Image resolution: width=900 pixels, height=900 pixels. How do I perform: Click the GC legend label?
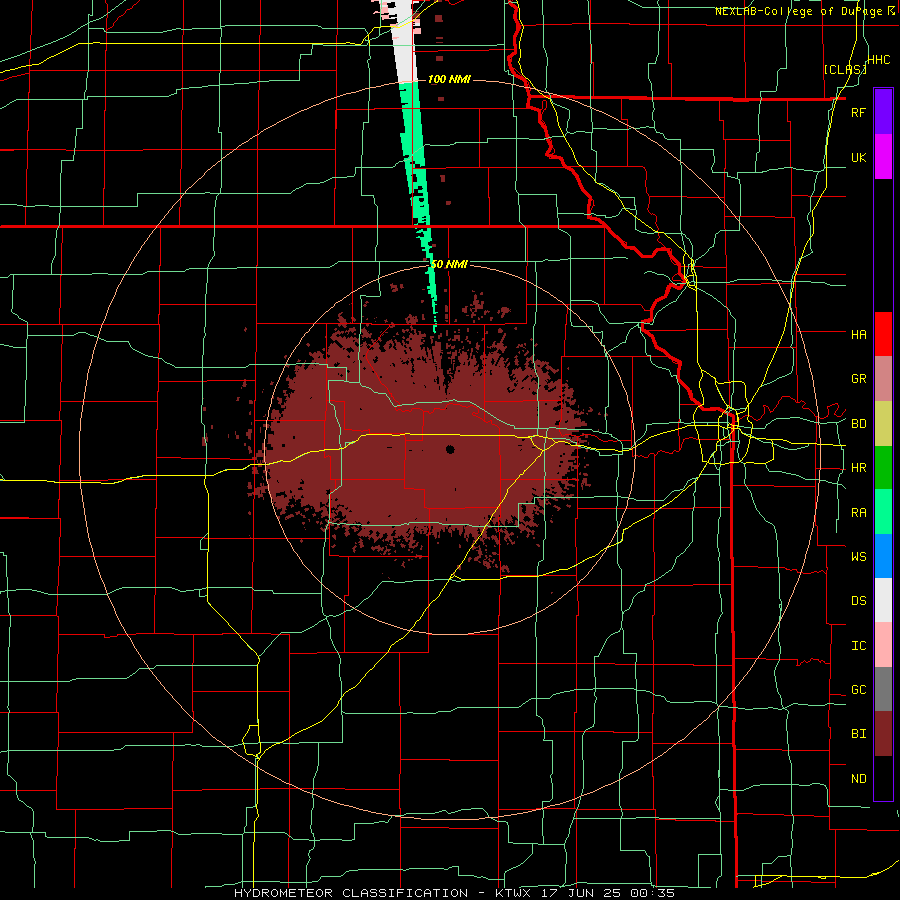tap(858, 690)
